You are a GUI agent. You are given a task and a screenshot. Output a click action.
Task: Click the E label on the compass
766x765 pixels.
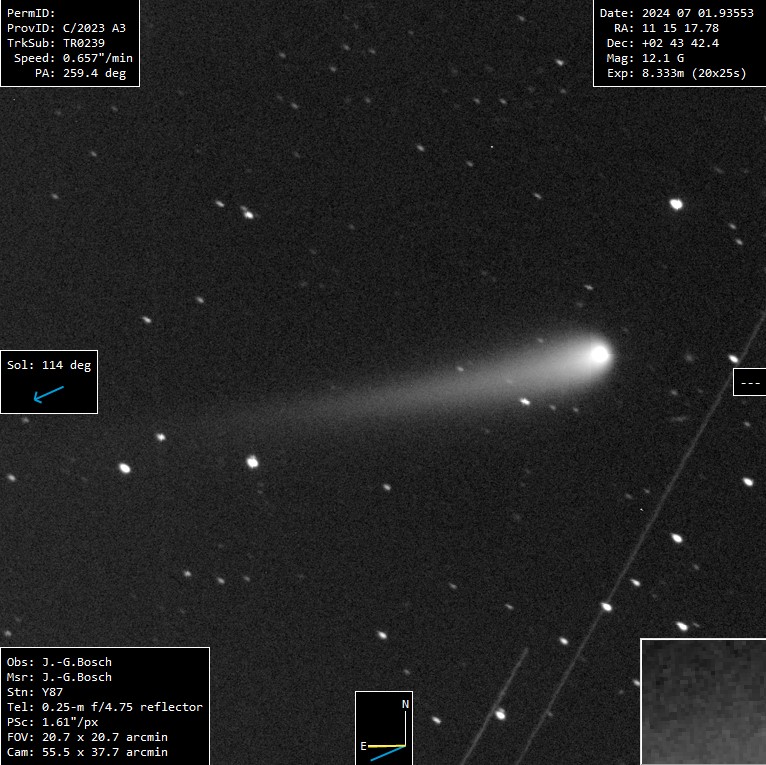[363, 746]
